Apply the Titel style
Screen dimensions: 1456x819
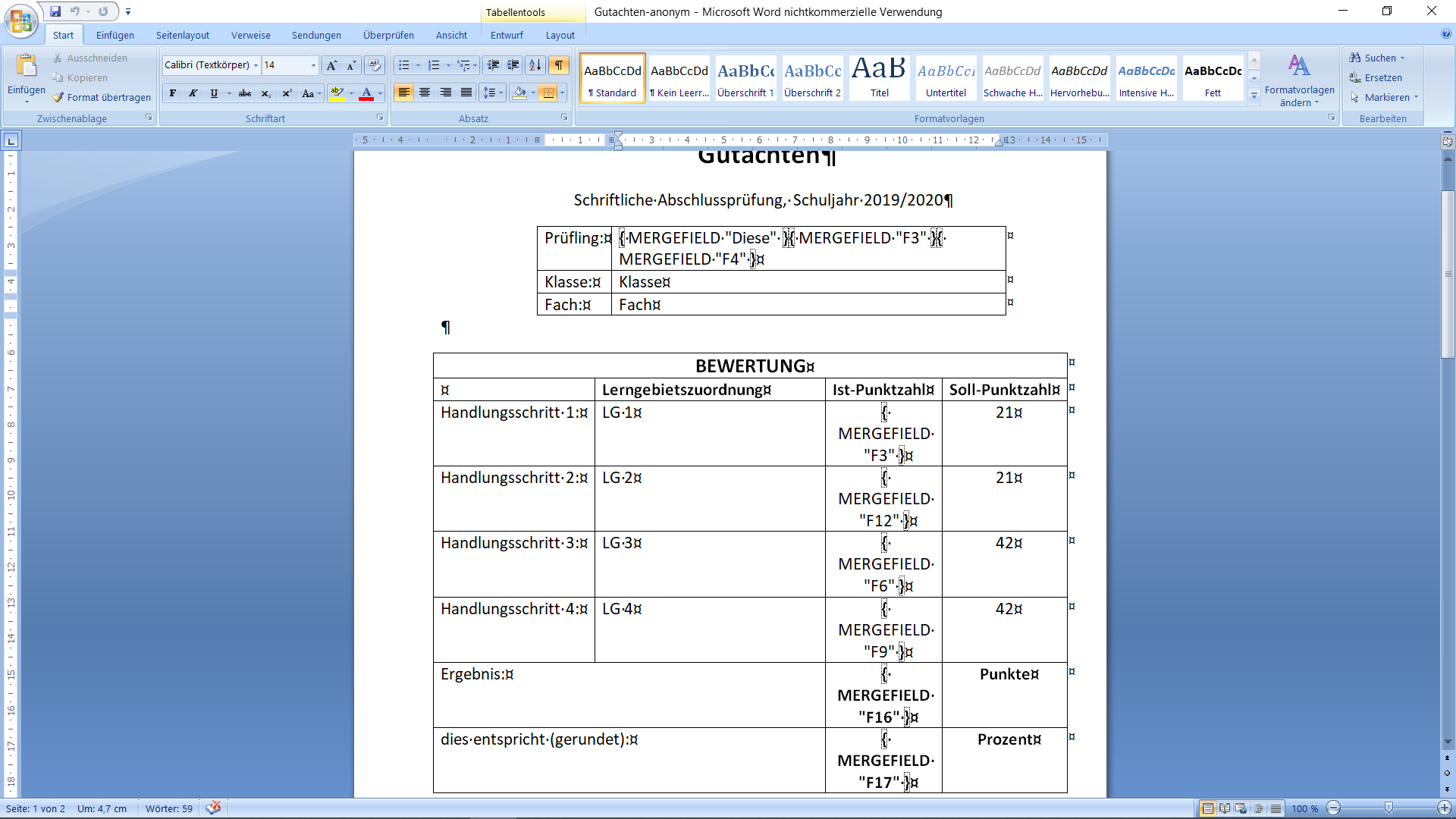[879, 77]
